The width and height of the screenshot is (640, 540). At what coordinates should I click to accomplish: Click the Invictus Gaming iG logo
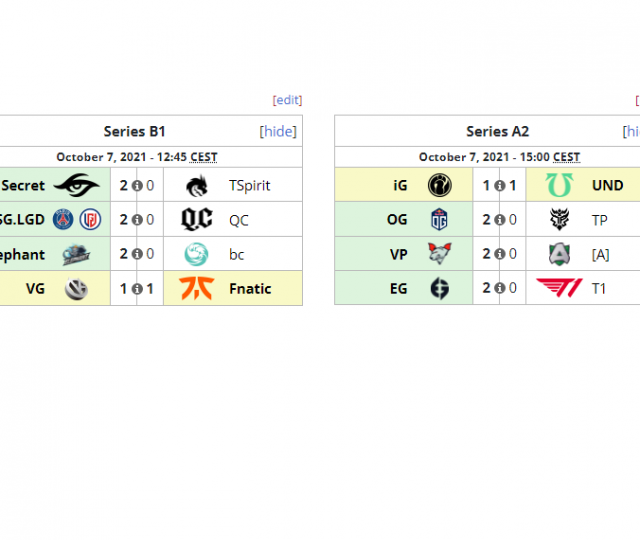439,185
